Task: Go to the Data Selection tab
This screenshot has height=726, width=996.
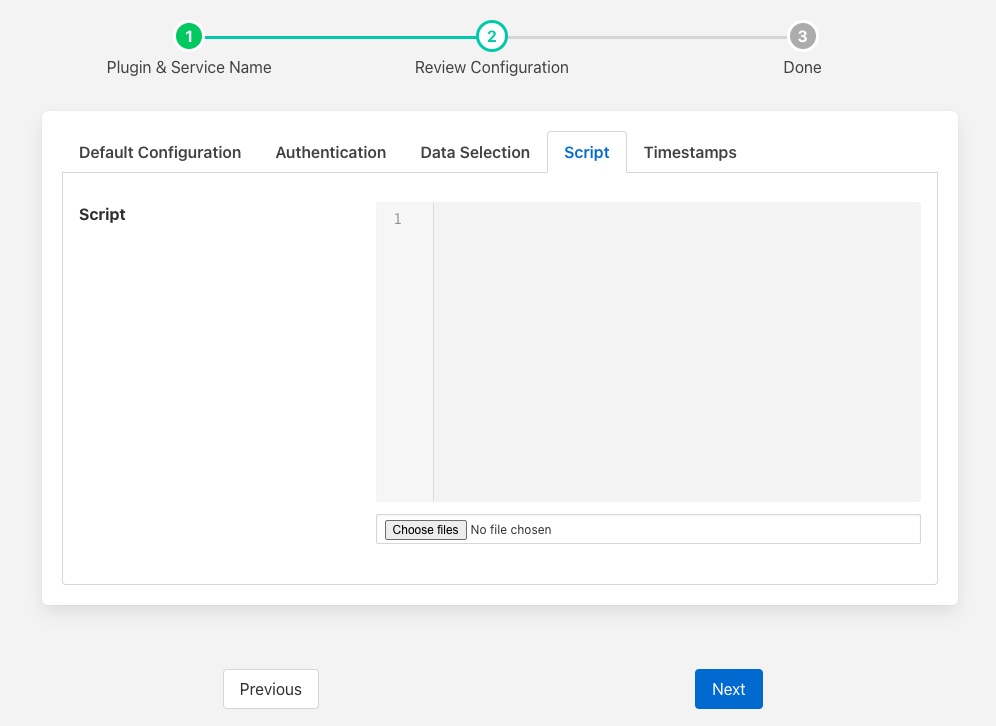Action: coord(475,153)
